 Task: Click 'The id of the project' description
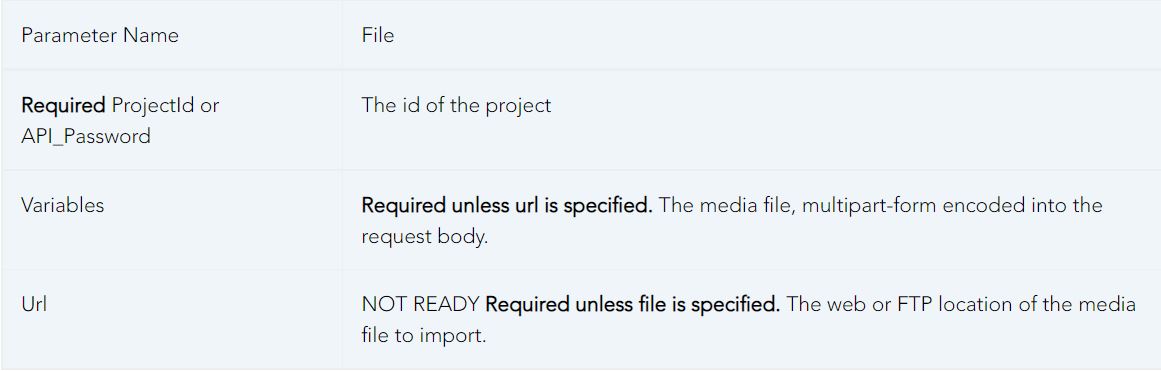click(x=456, y=105)
